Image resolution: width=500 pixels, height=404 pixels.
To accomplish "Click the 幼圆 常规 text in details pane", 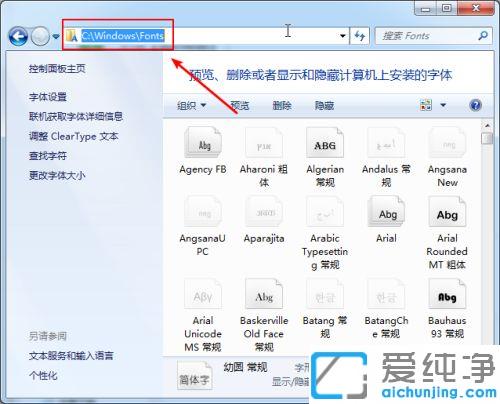I will click(245, 367).
